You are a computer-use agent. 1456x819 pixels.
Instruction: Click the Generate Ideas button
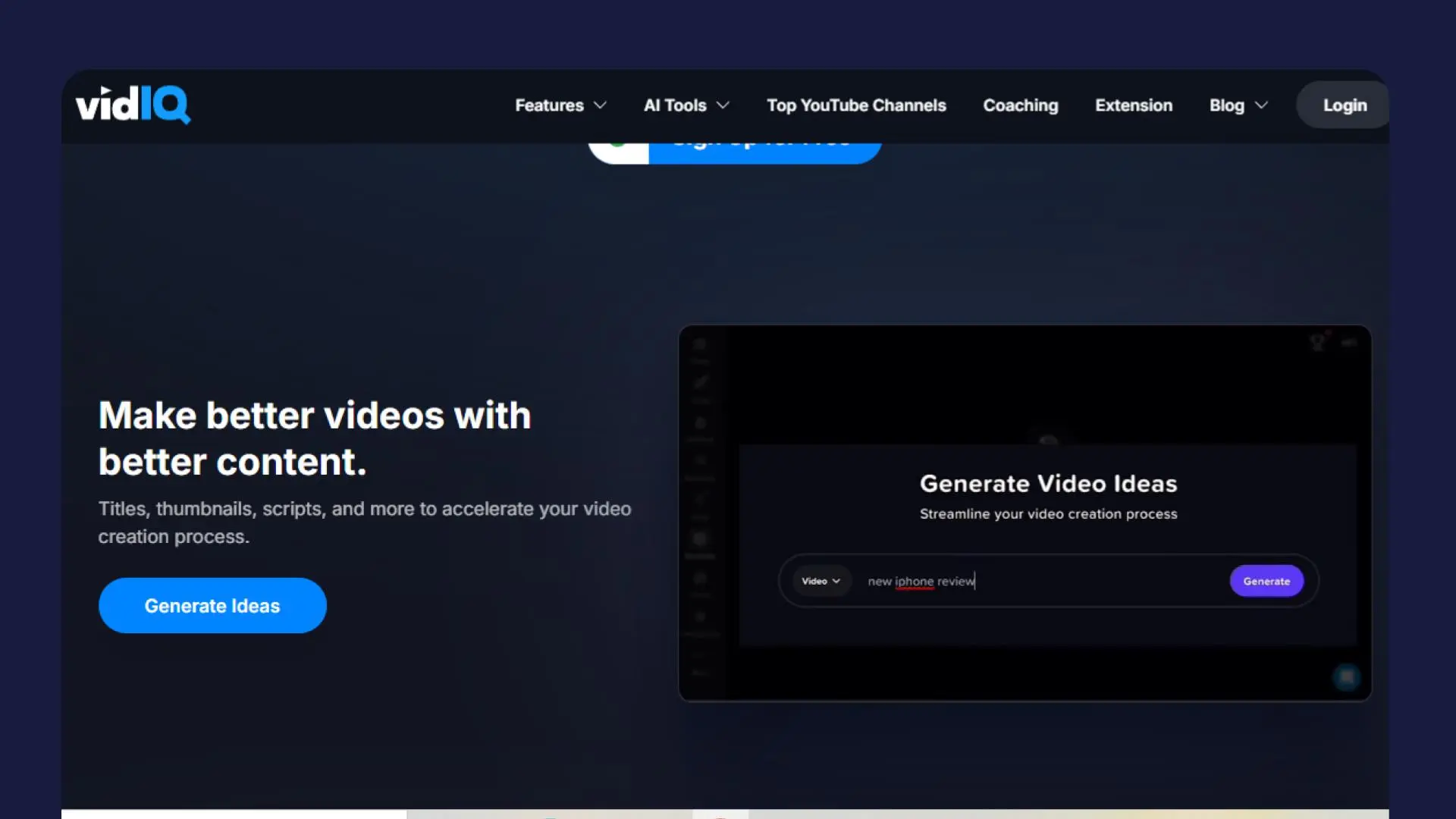coord(212,605)
